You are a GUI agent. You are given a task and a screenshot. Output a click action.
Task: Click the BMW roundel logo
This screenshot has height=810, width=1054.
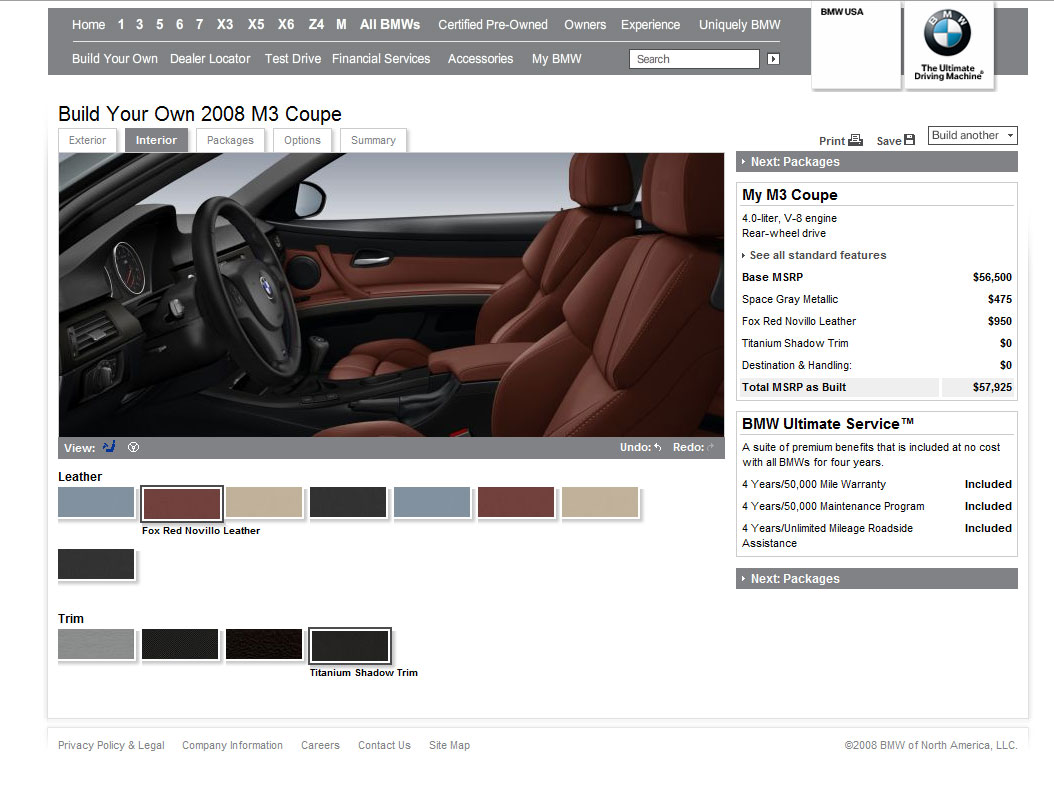(x=947, y=34)
